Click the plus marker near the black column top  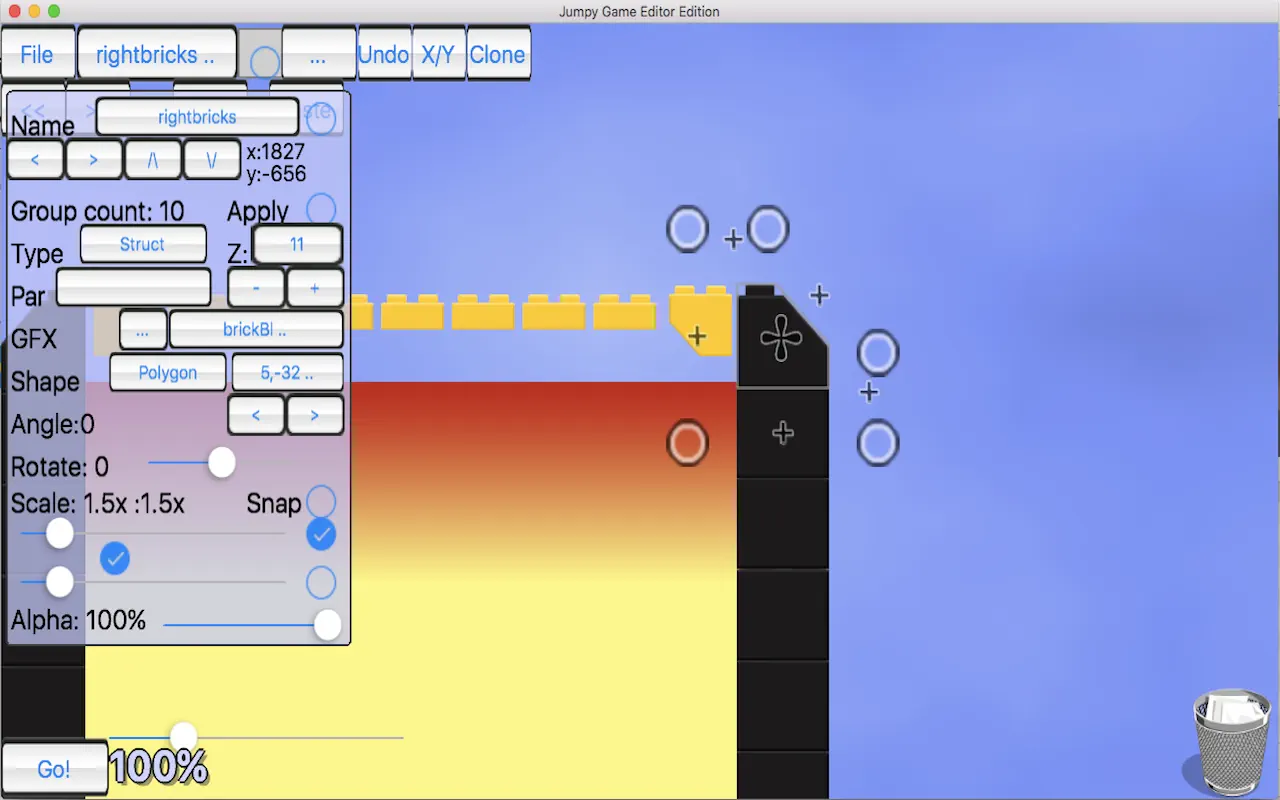[x=819, y=295]
